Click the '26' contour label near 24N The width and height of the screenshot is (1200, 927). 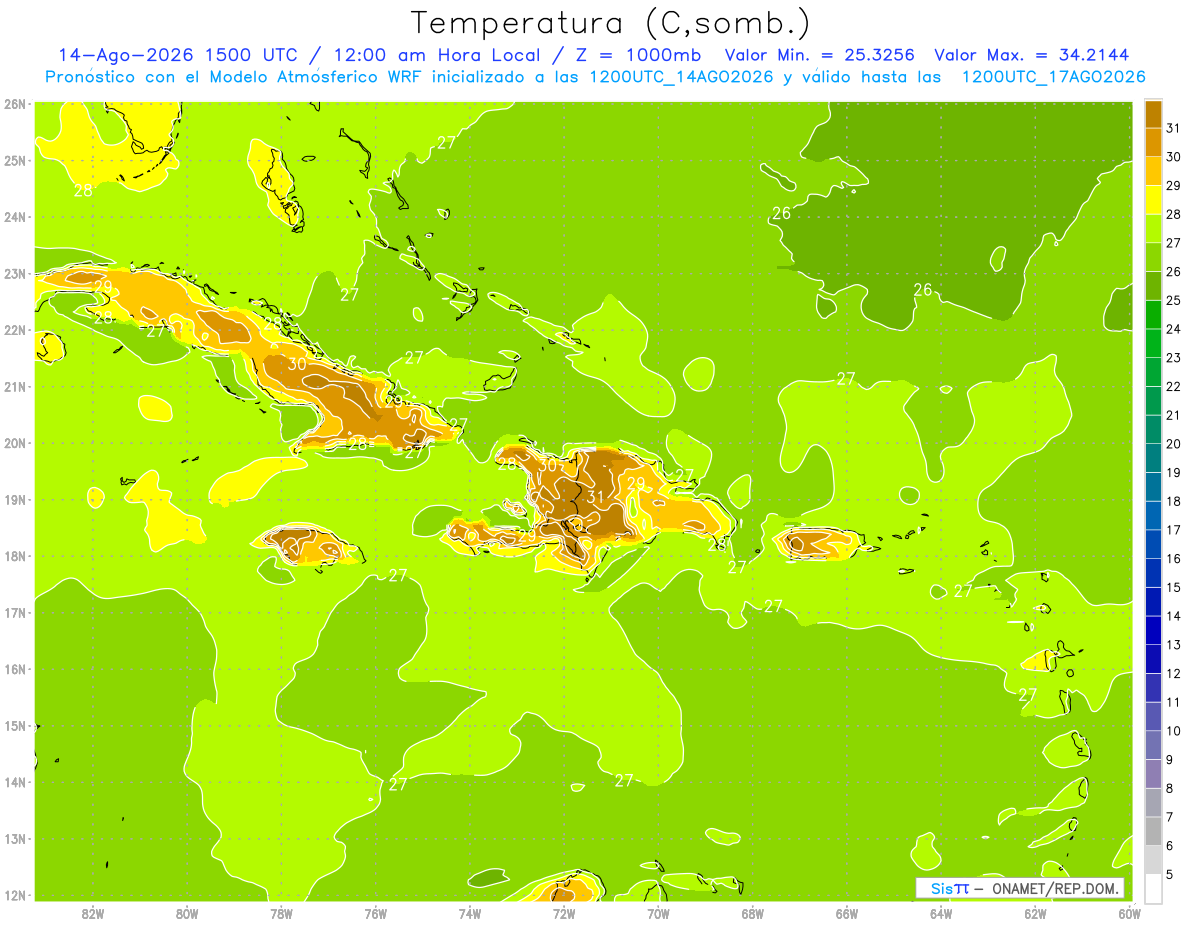[x=782, y=213]
